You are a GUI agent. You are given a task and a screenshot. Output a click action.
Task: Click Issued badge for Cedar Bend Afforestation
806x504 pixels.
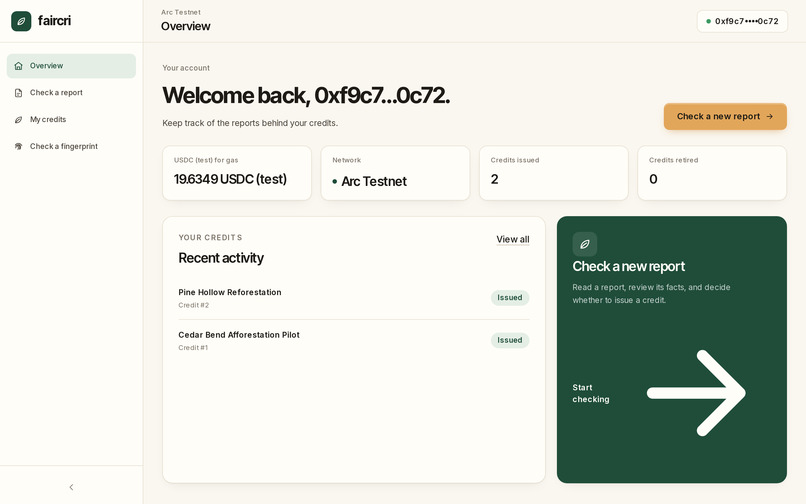coord(510,340)
